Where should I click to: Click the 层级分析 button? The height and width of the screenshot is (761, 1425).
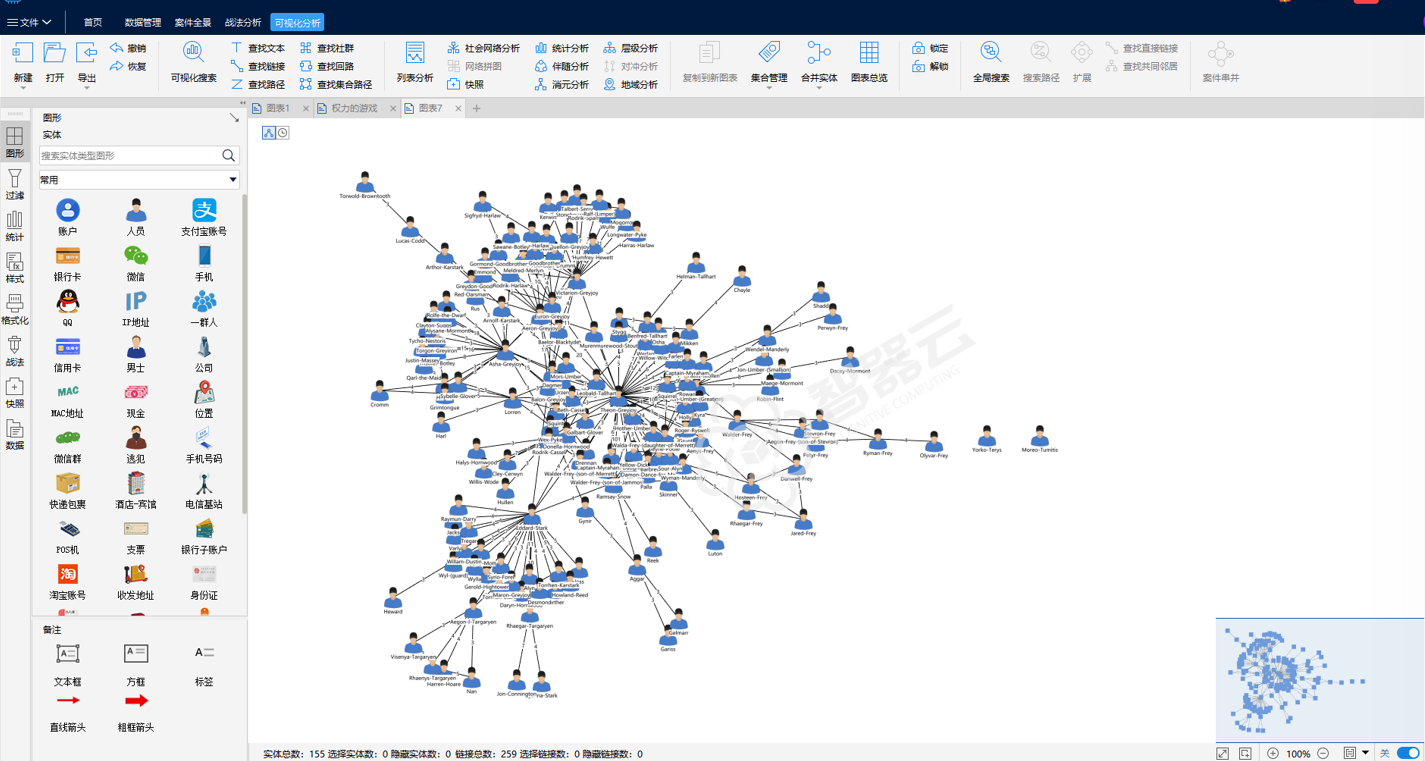coord(630,48)
